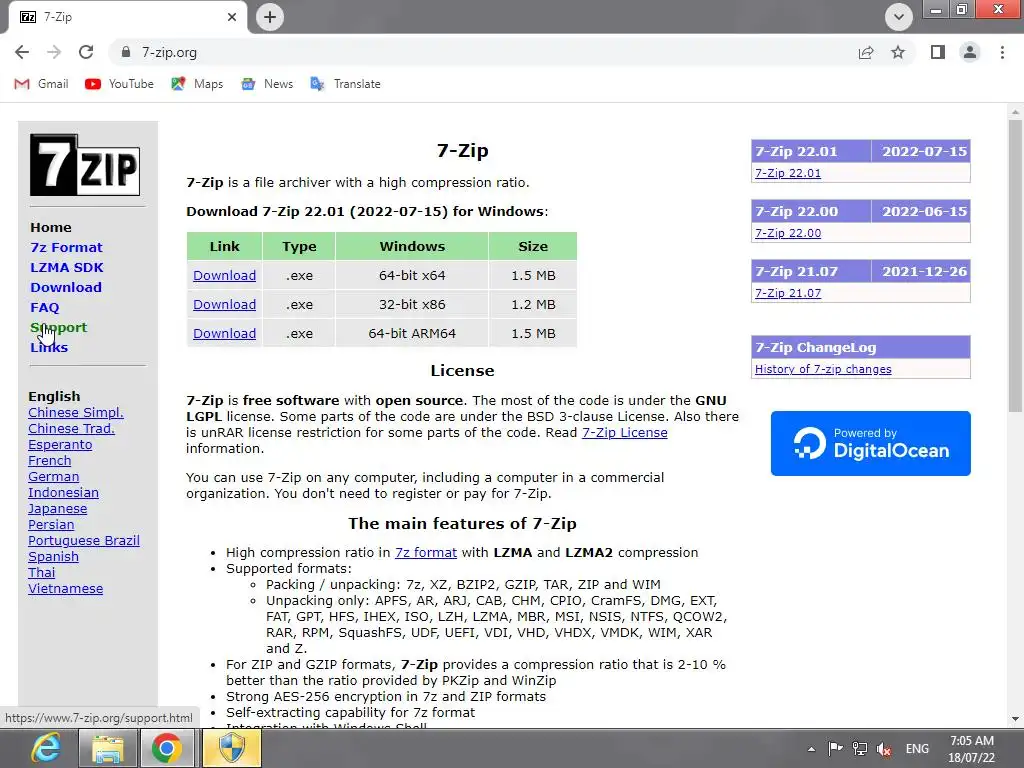Click the scrollbar down arrow

1015,719
